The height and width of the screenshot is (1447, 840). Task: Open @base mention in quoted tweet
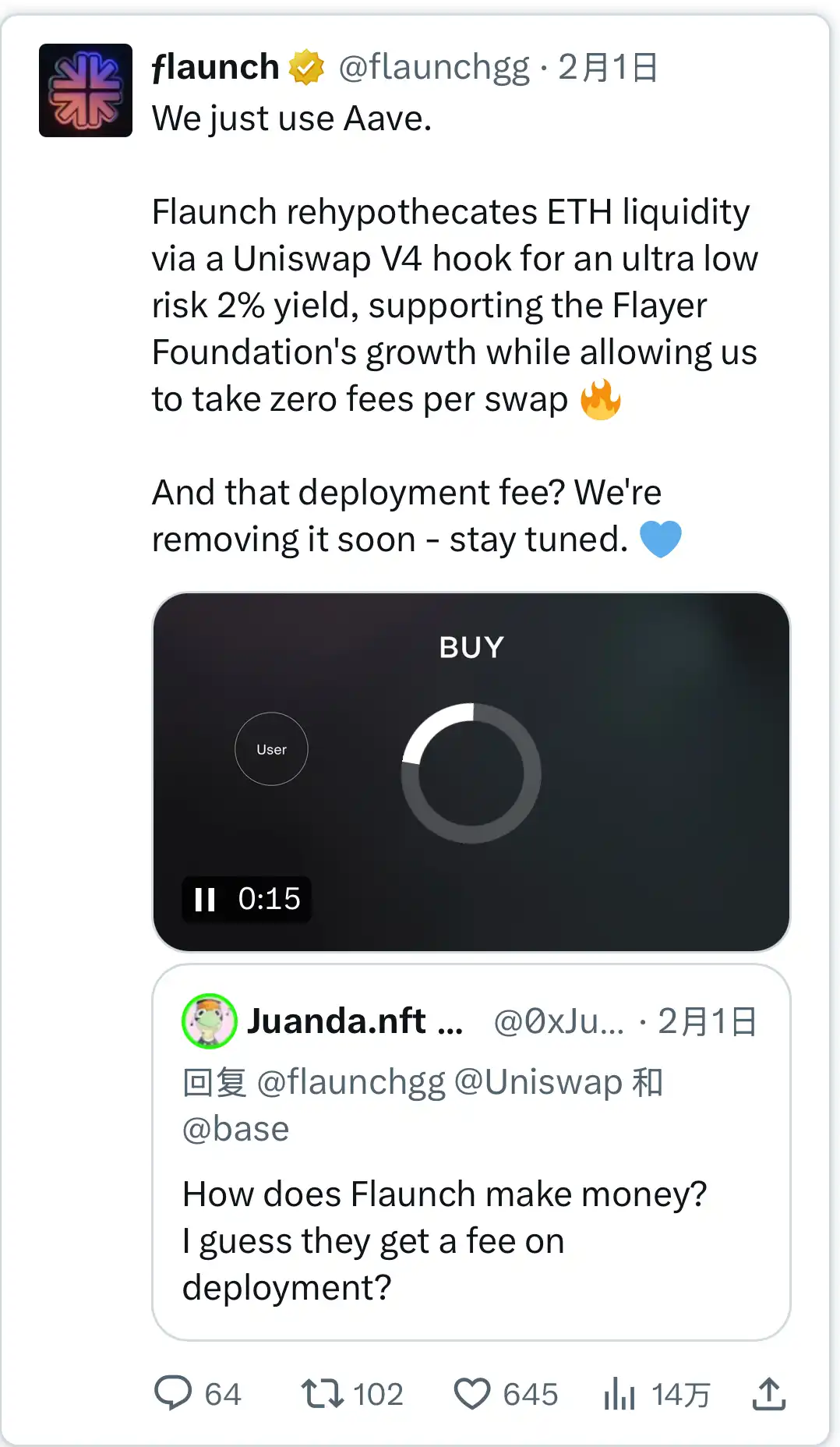236,1129
